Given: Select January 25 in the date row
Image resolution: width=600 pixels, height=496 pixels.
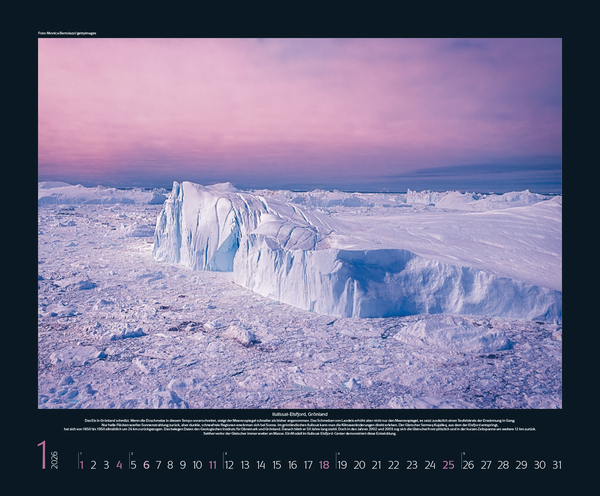Looking at the screenshot, I should 448,464.
